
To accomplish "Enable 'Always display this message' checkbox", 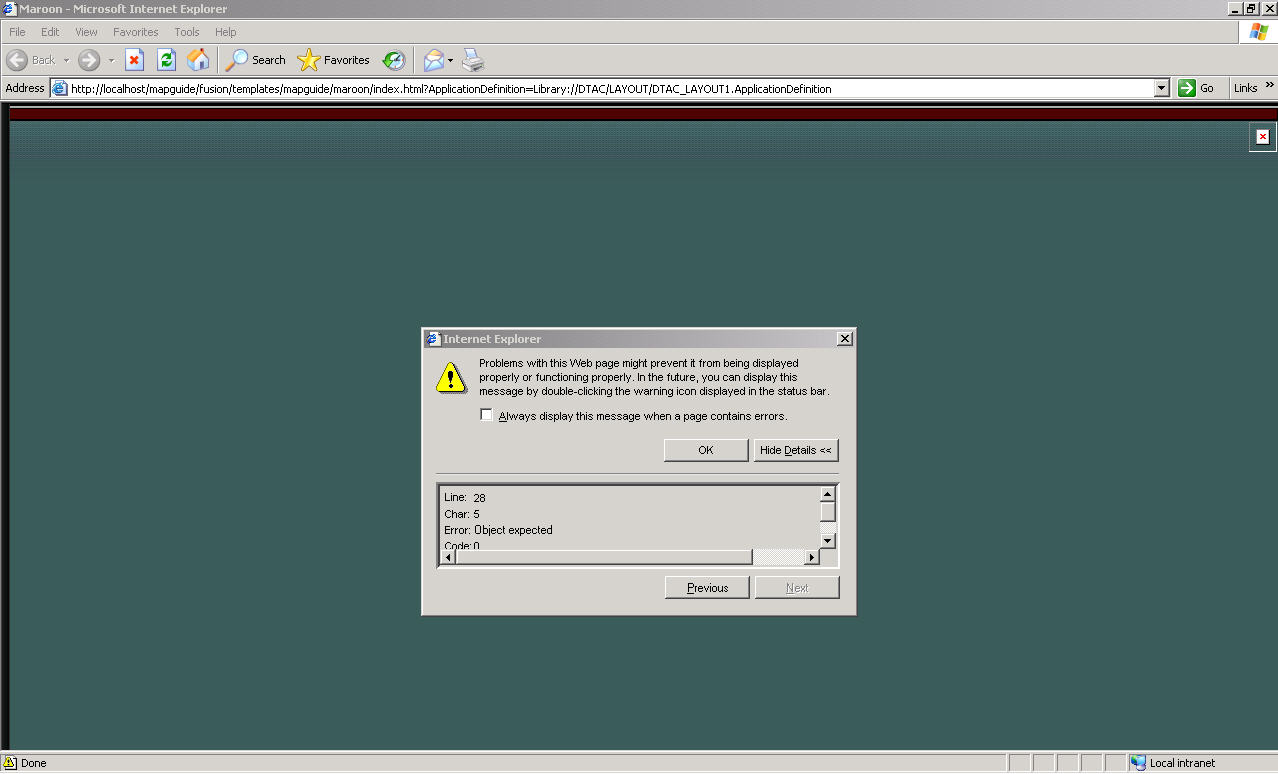I will coord(487,415).
